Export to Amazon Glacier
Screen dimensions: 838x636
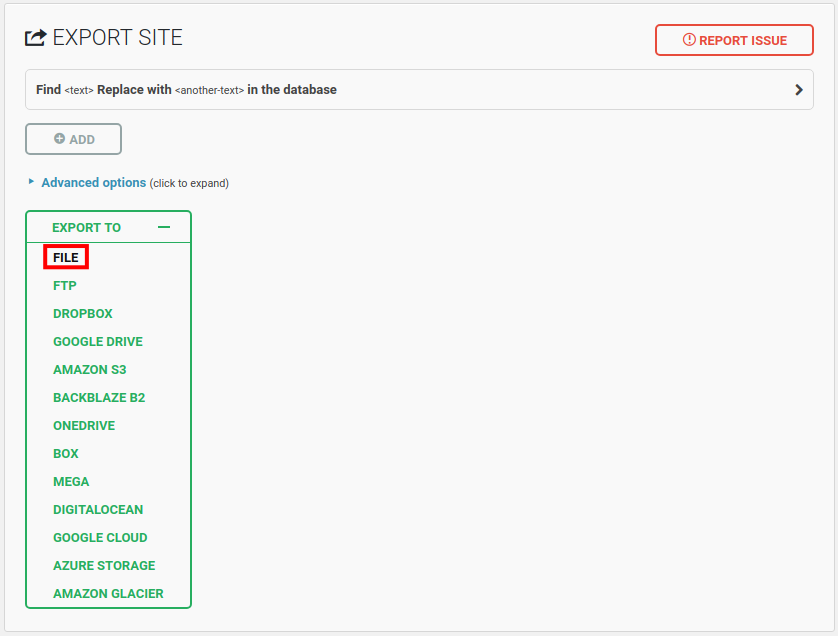coord(108,594)
